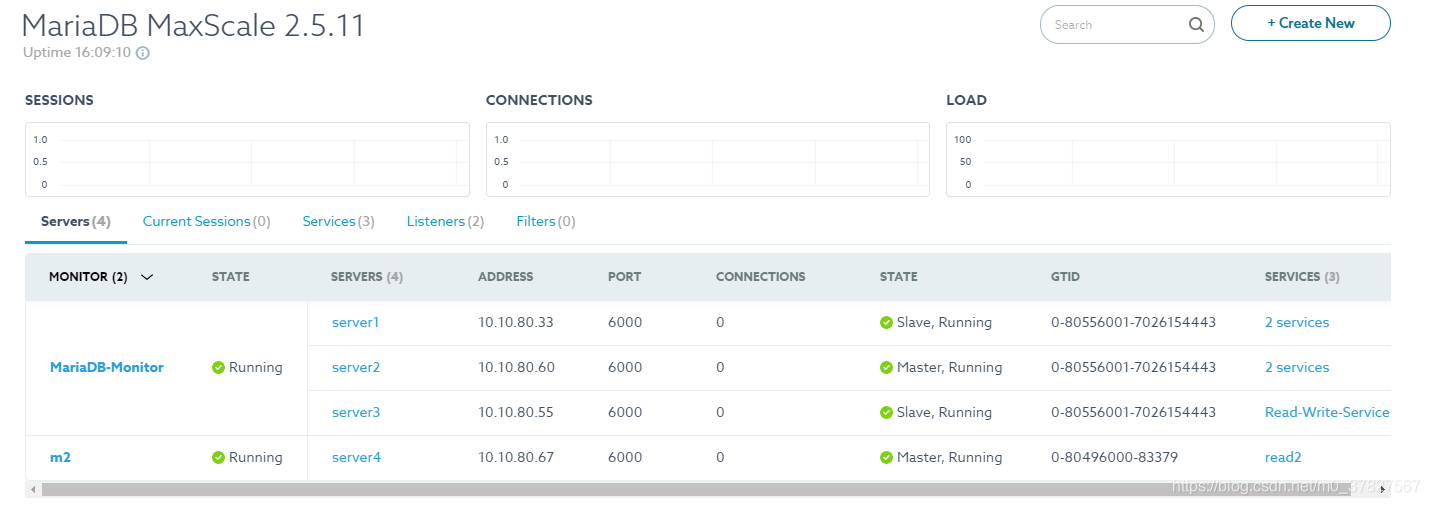Image resolution: width=1430 pixels, height=505 pixels.
Task: Click address 10.10.80.33
Action: pyautogui.click(x=516, y=322)
